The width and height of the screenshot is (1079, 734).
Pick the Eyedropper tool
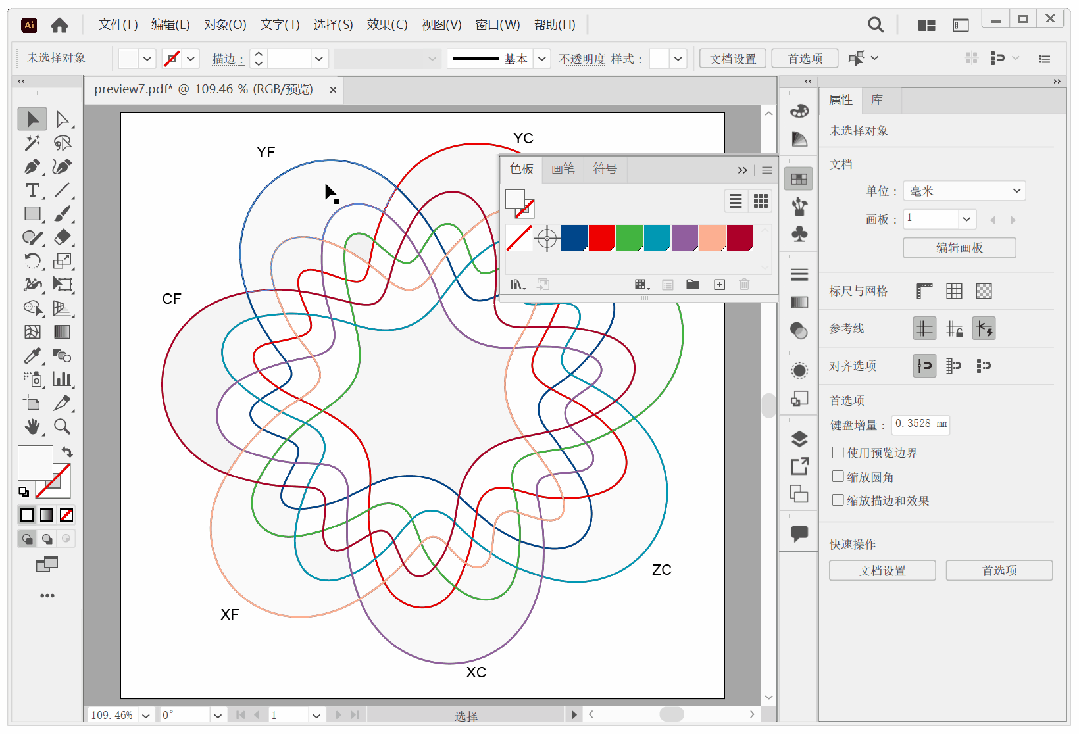tap(32, 356)
